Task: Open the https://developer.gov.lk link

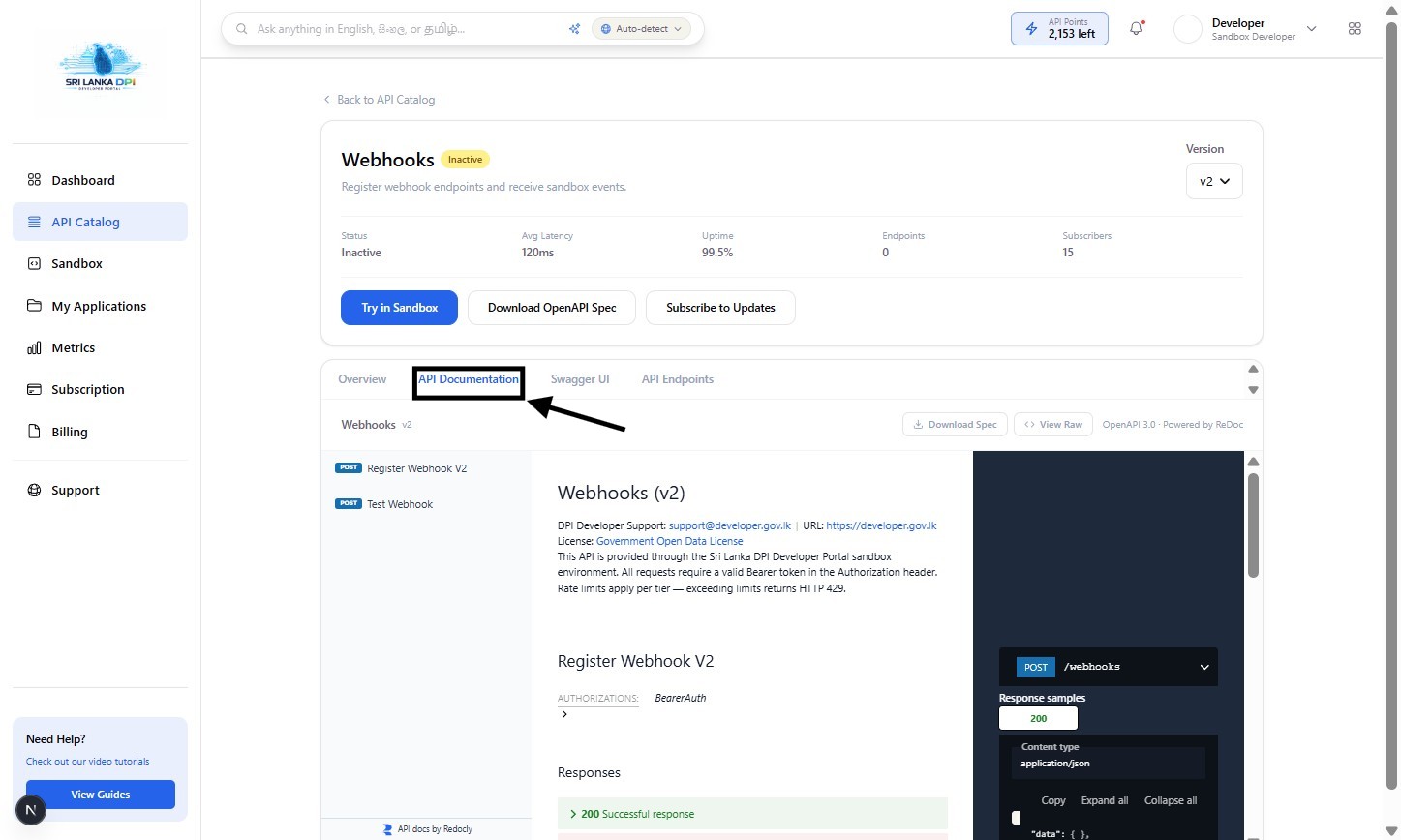Action: (x=881, y=525)
